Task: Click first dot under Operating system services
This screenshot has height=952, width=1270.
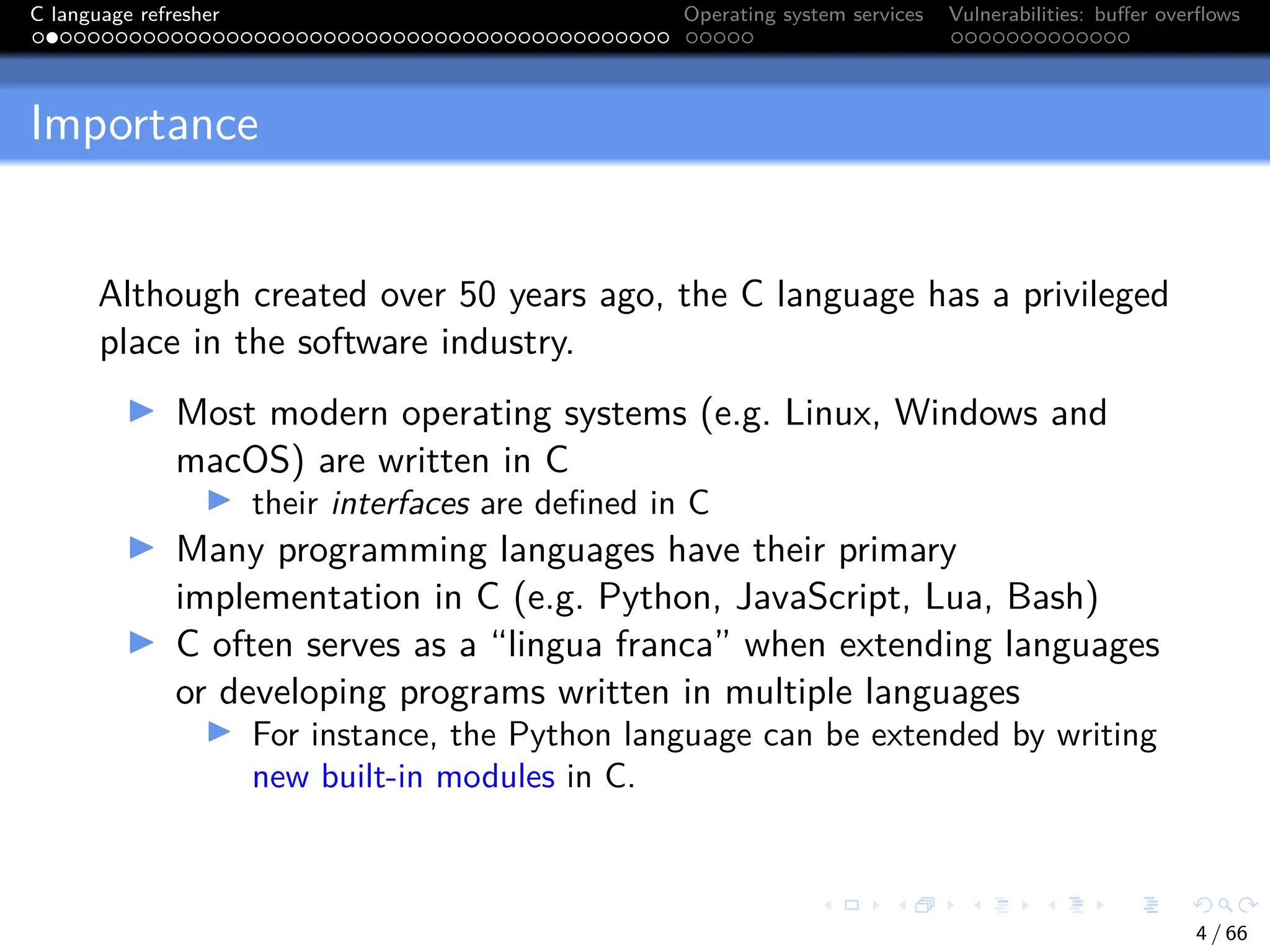Action: pos(692,38)
